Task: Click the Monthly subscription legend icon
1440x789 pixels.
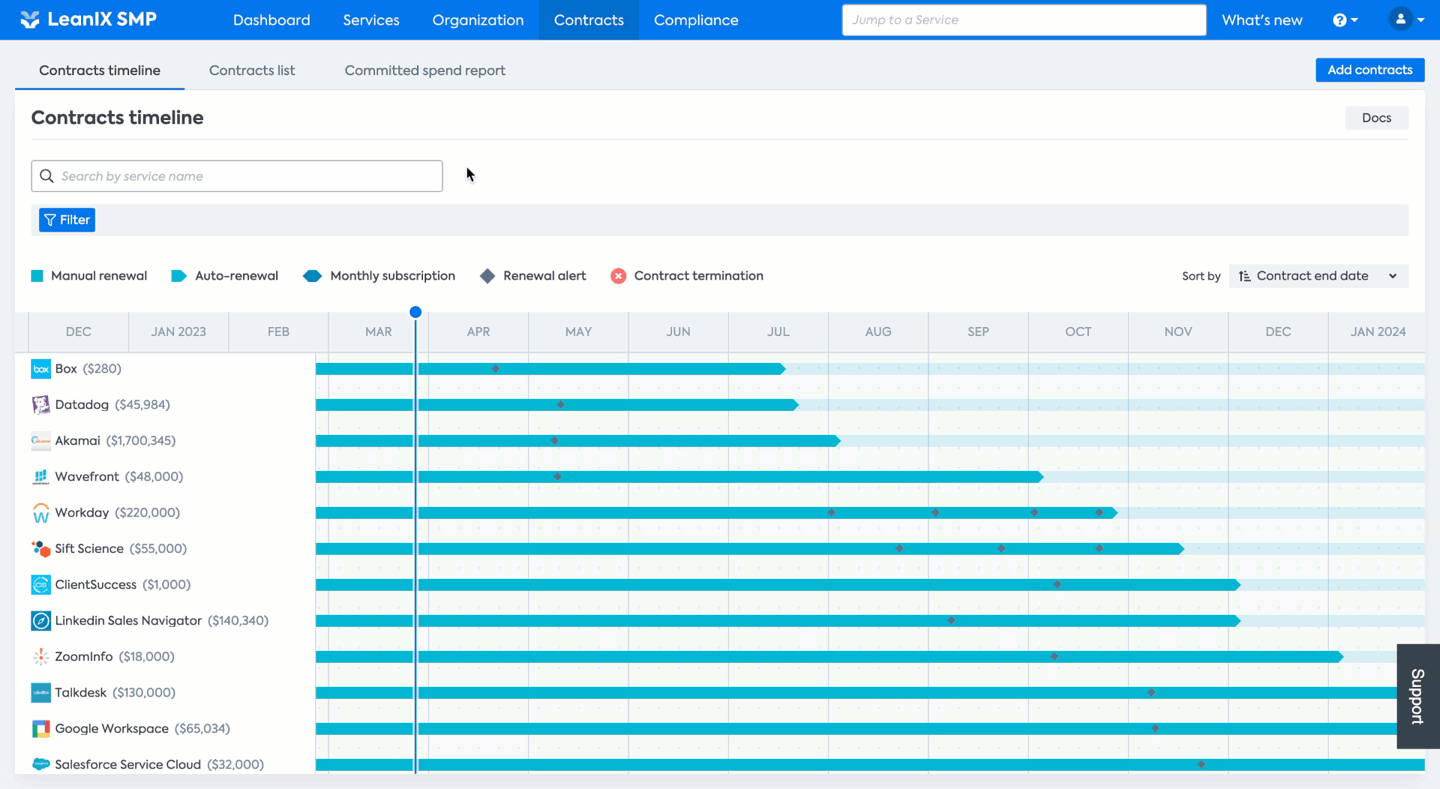Action: pos(312,276)
